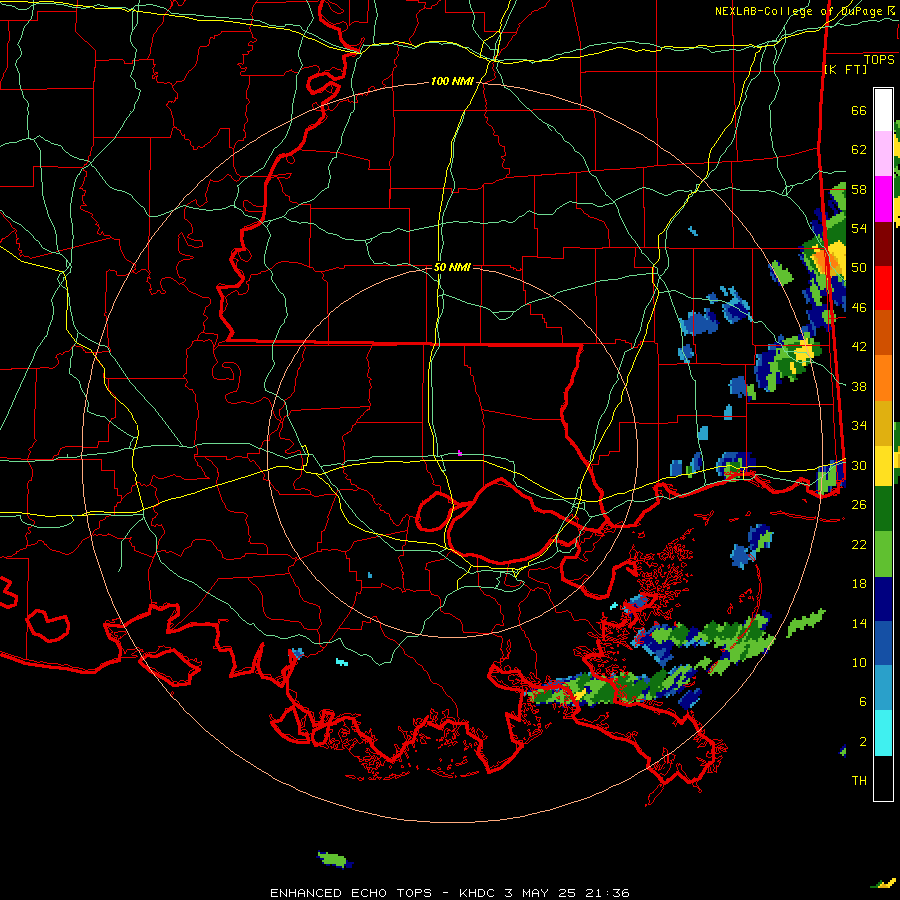
Task: Click the 50 value on the scale
Action: (x=859, y=268)
